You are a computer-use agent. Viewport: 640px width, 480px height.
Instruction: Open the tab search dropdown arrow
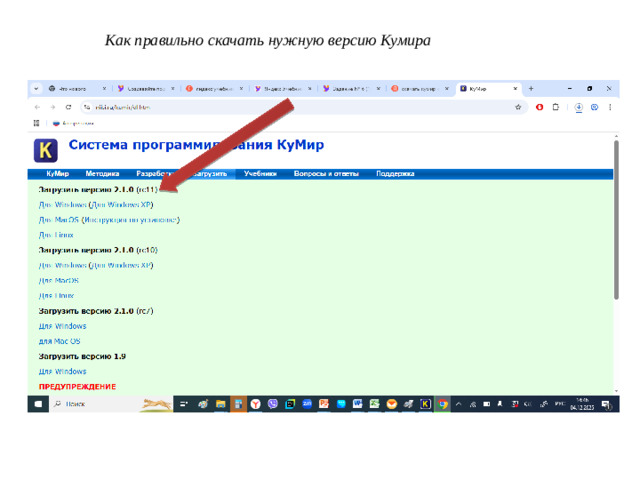[x=36, y=89]
